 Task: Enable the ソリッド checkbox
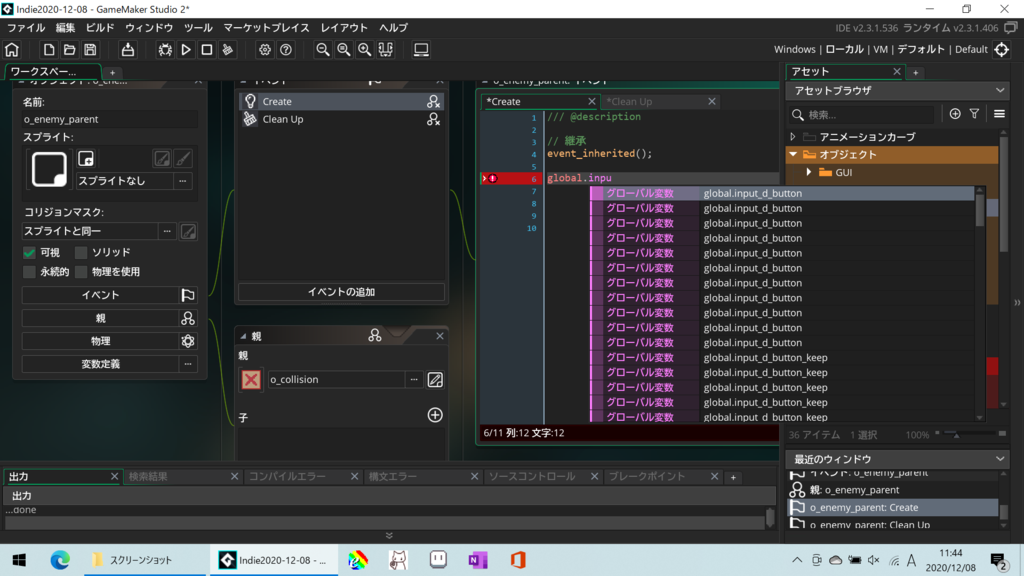tap(81, 253)
